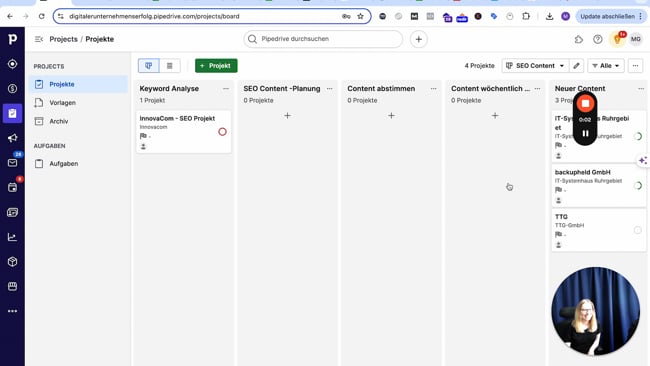Click backupheld GmbH progress circle
This screenshot has height=366, width=650.
coord(638,186)
